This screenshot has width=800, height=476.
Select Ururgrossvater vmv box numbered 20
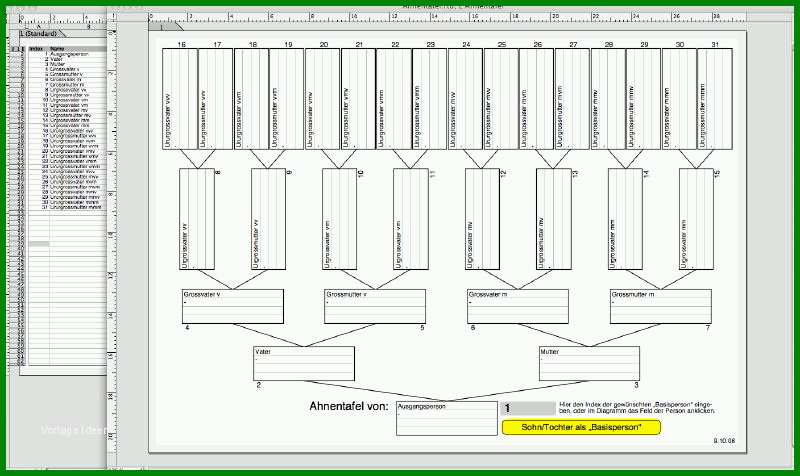322,99
